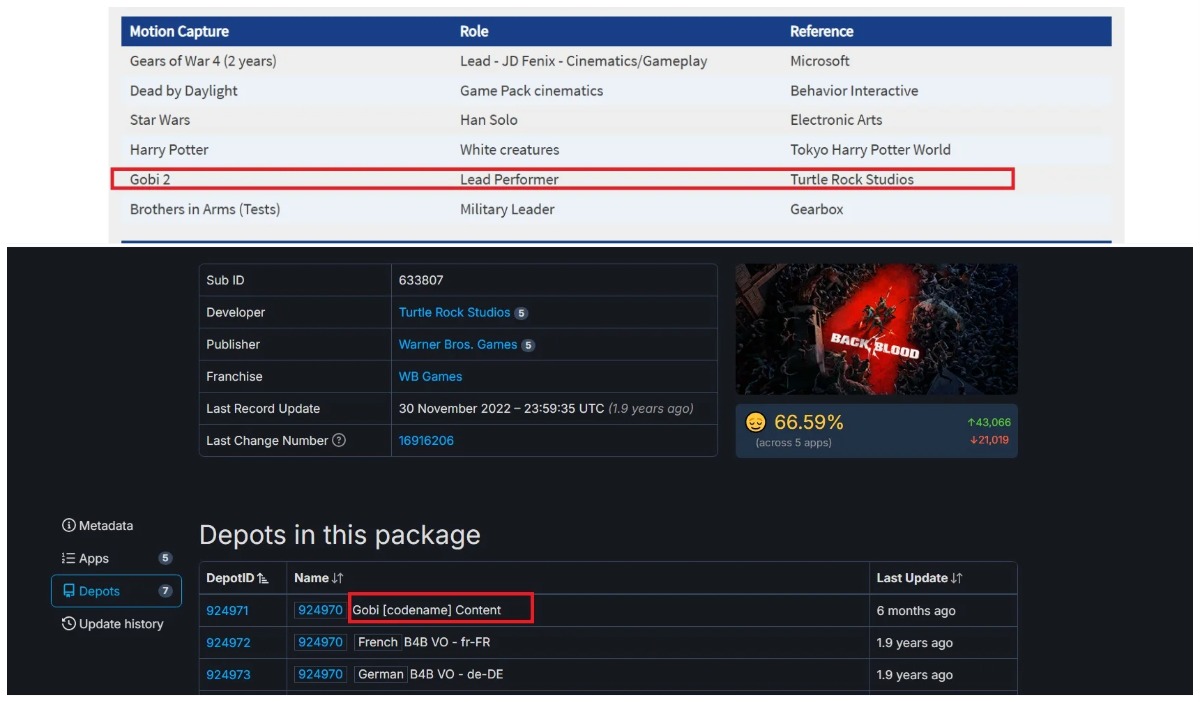The width and height of the screenshot is (1200, 702).
Task: Sort depots by Last Update column
Action: pyautogui.click(x=919, y=578)
